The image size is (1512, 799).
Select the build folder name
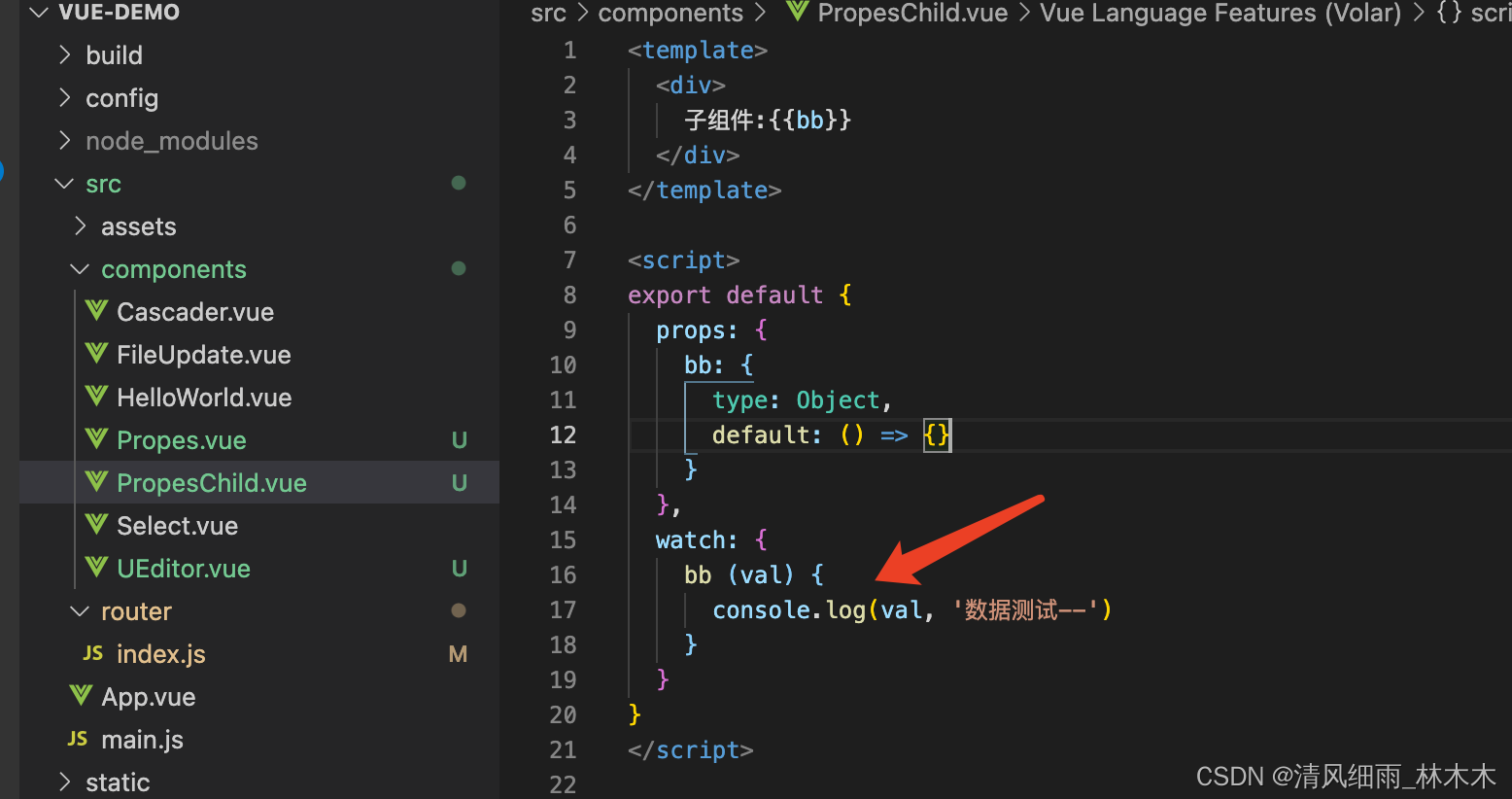click(114, 55)
